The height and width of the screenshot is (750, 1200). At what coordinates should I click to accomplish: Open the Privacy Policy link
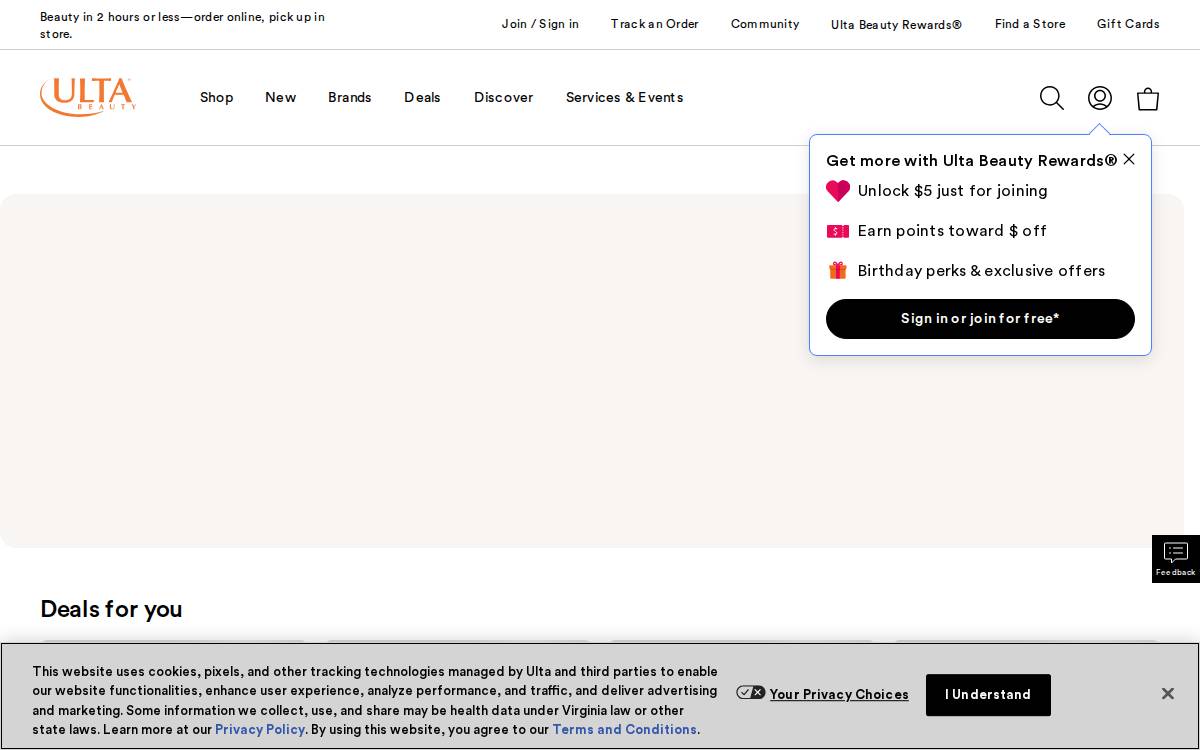click(x=260, y=729)
